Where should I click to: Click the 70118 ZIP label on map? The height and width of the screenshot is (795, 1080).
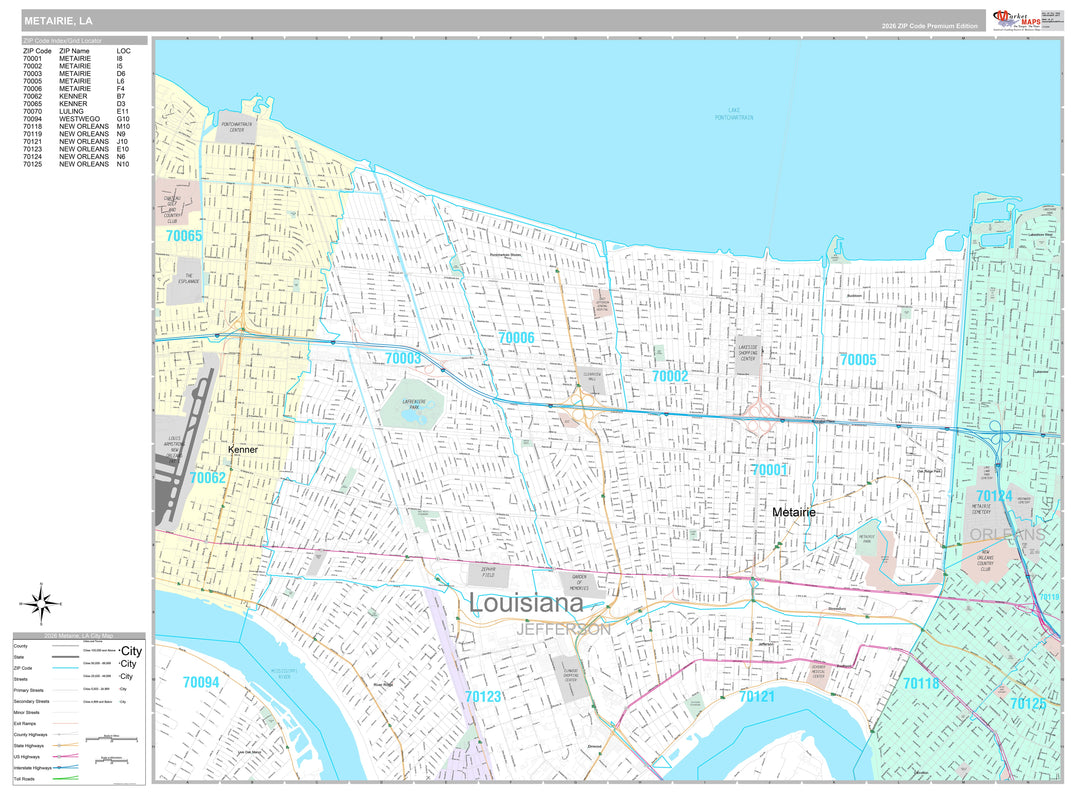[x=922, y=683]
